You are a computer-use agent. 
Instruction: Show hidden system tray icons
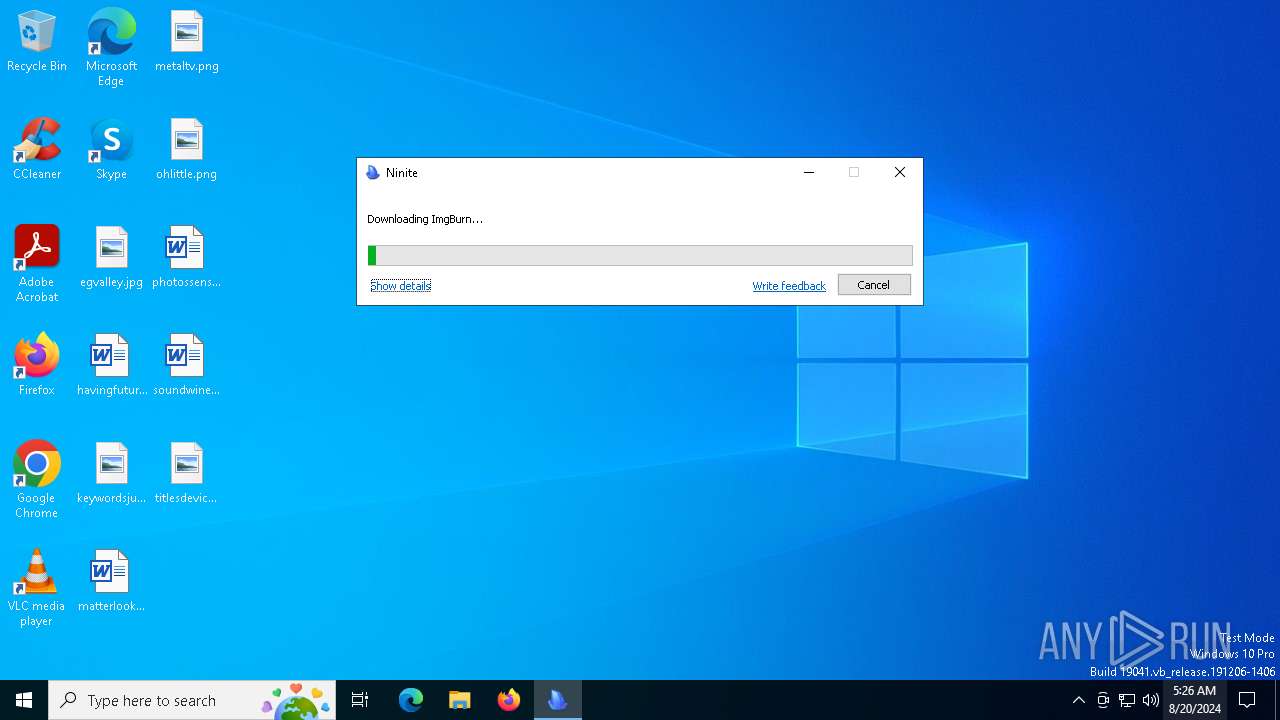(x=1079, y=700)
